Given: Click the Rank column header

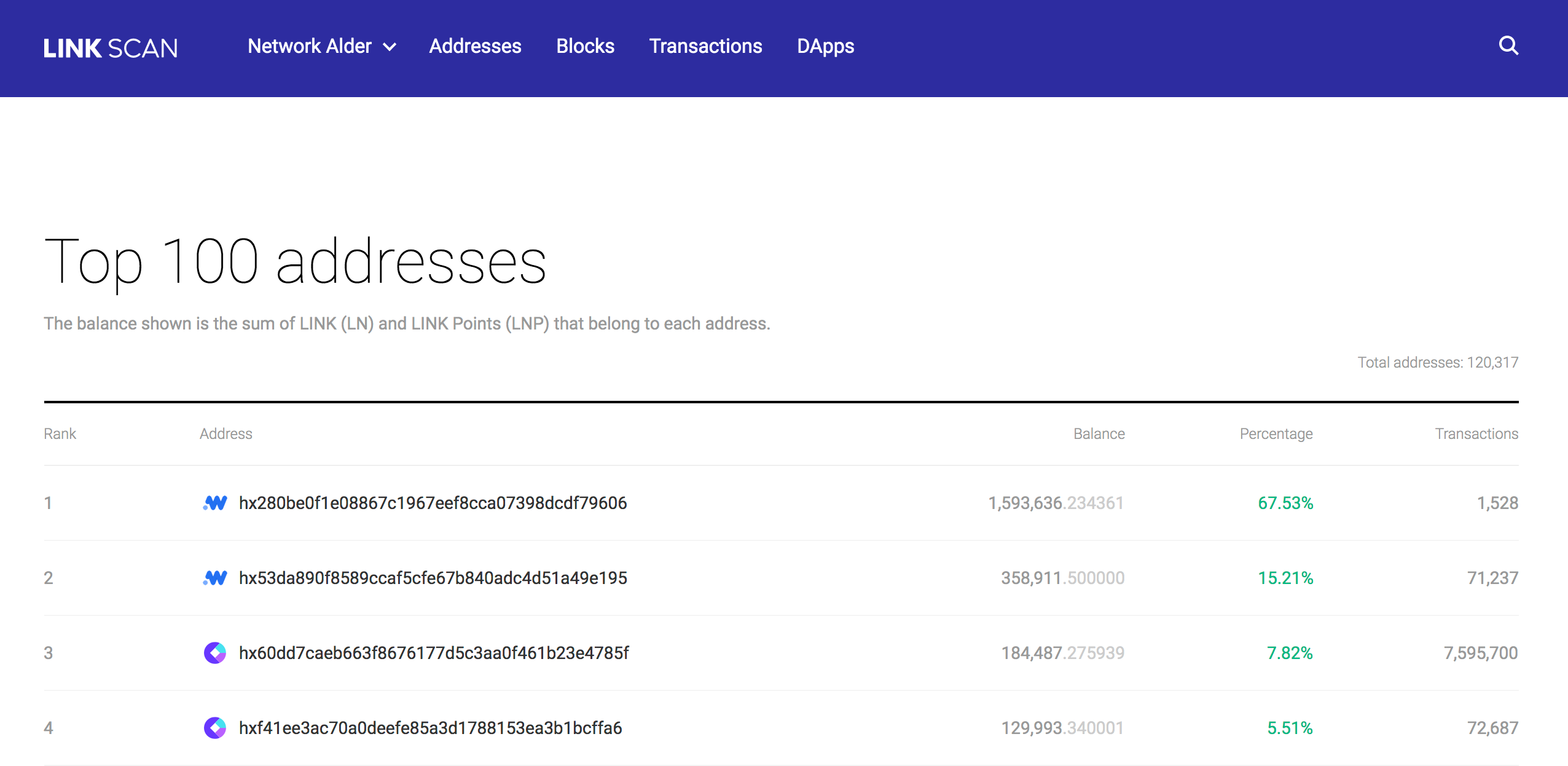Looking at the screenshot, I should pyautogui.click(x=60, y=433).
